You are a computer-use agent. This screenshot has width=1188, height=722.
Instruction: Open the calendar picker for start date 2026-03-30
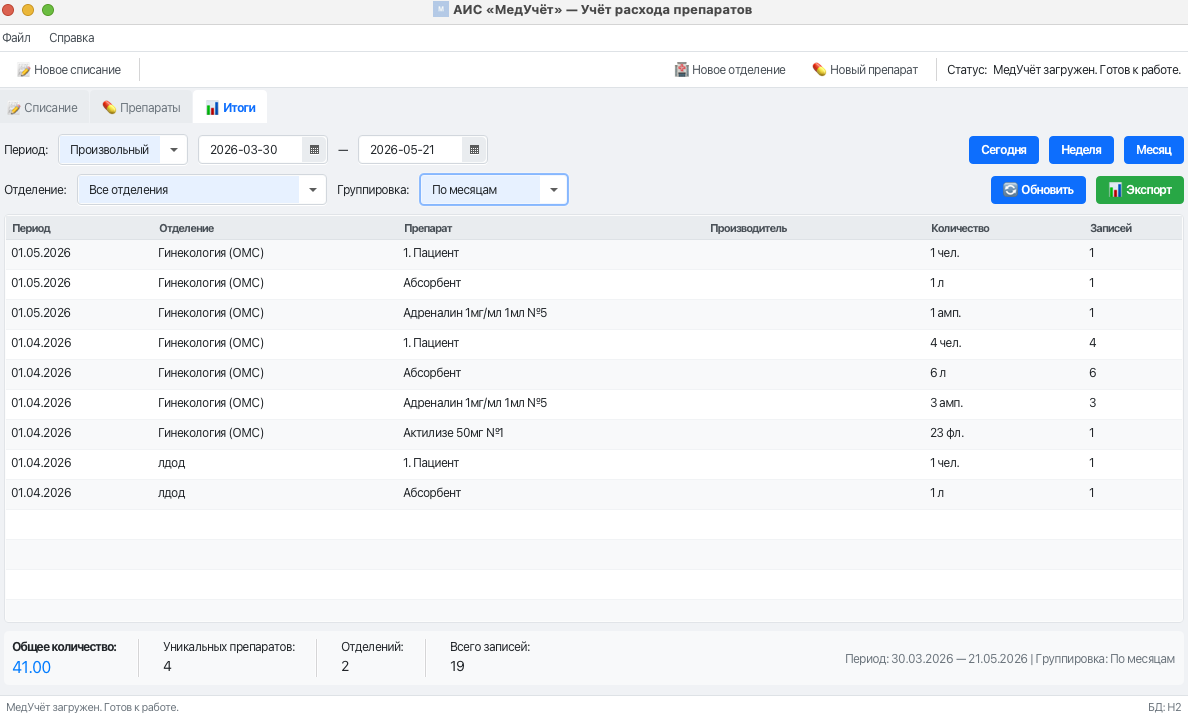click(314, 150)
